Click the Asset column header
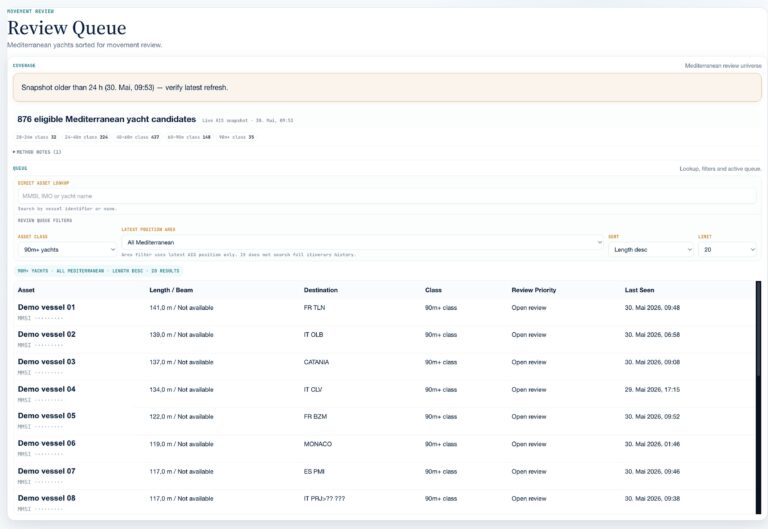The height and width of the screenshot is (529, 768). (x=26, y=290)
